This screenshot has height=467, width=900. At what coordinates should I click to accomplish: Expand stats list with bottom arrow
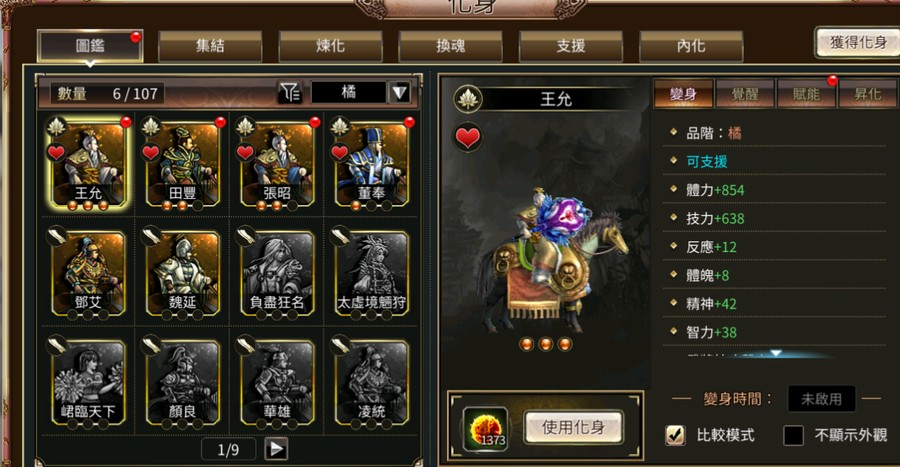coord(776,353)
